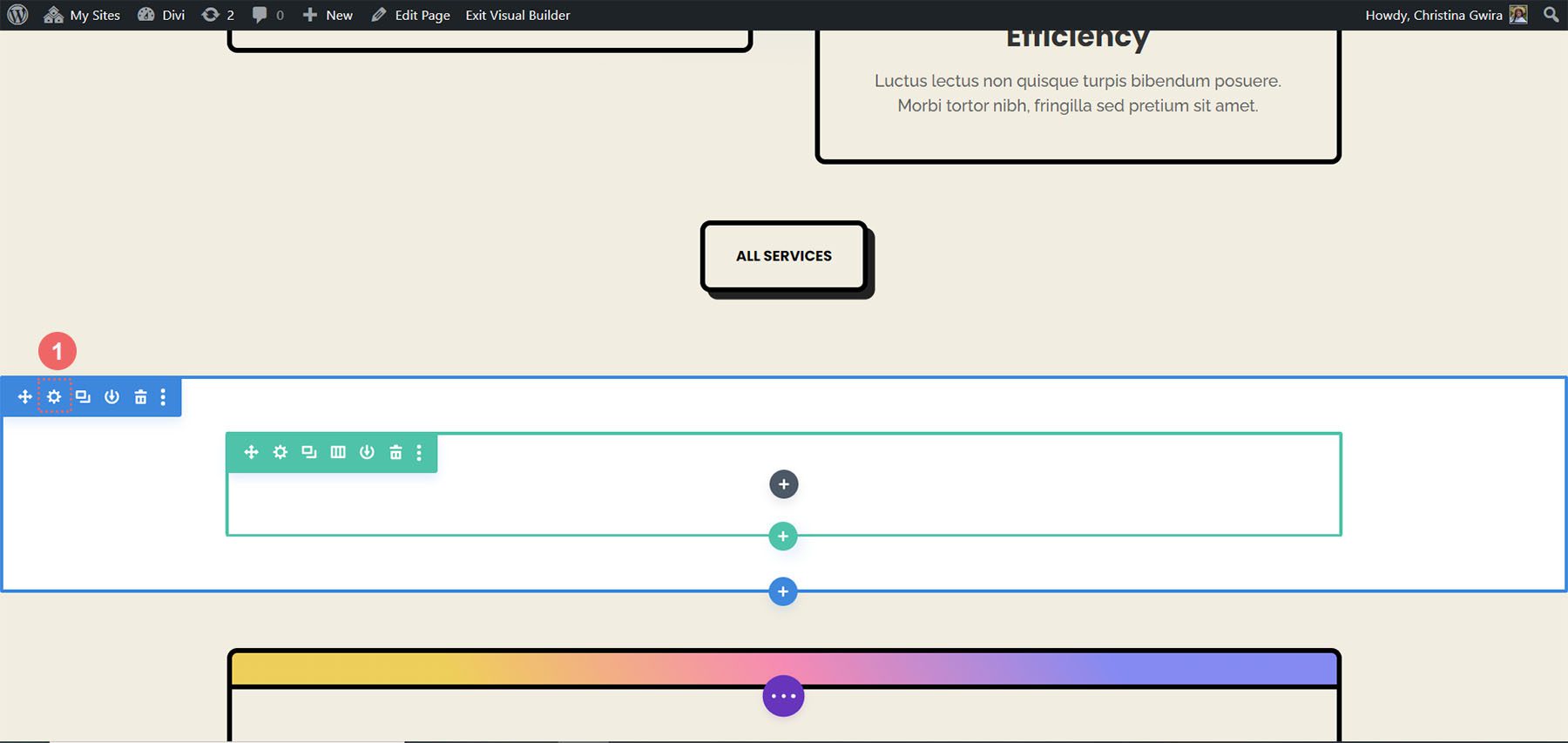Expand more options in green row toolbar
This screenshot has height=743, width=1568.
(x=419, y=452)
